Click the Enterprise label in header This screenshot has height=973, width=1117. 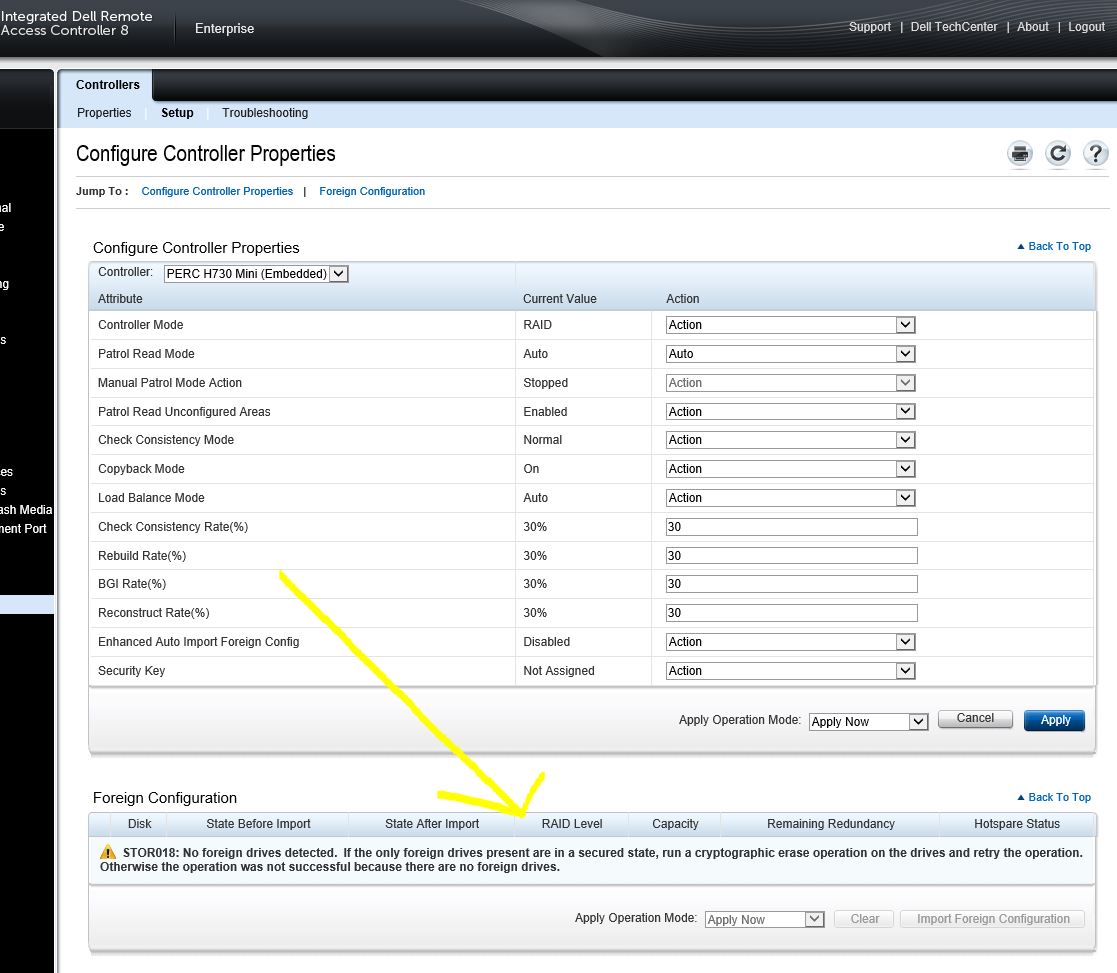[224, 28]
